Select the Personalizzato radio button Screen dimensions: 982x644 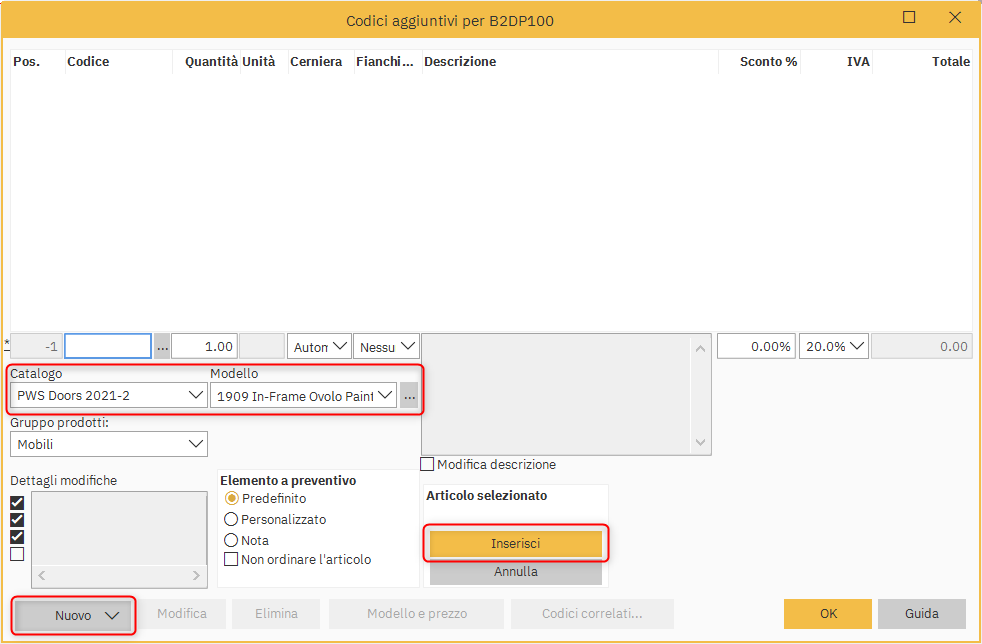click(231, 520)
